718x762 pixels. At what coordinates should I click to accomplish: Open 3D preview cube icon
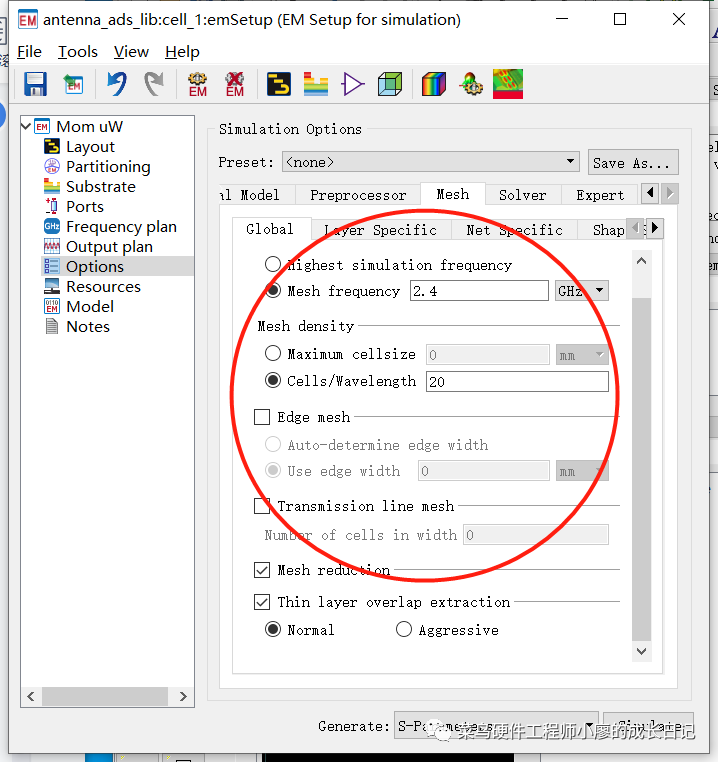pos(390,85)
